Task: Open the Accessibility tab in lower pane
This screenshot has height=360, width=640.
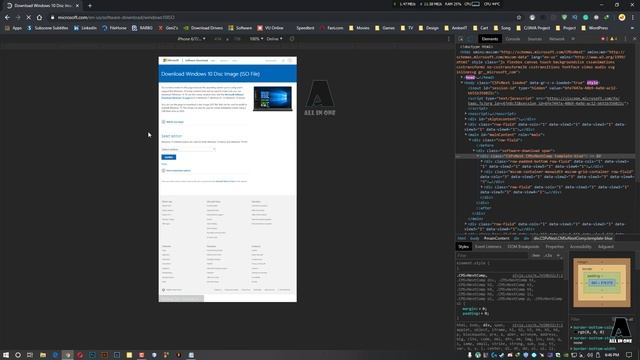Action: [580, 247]
